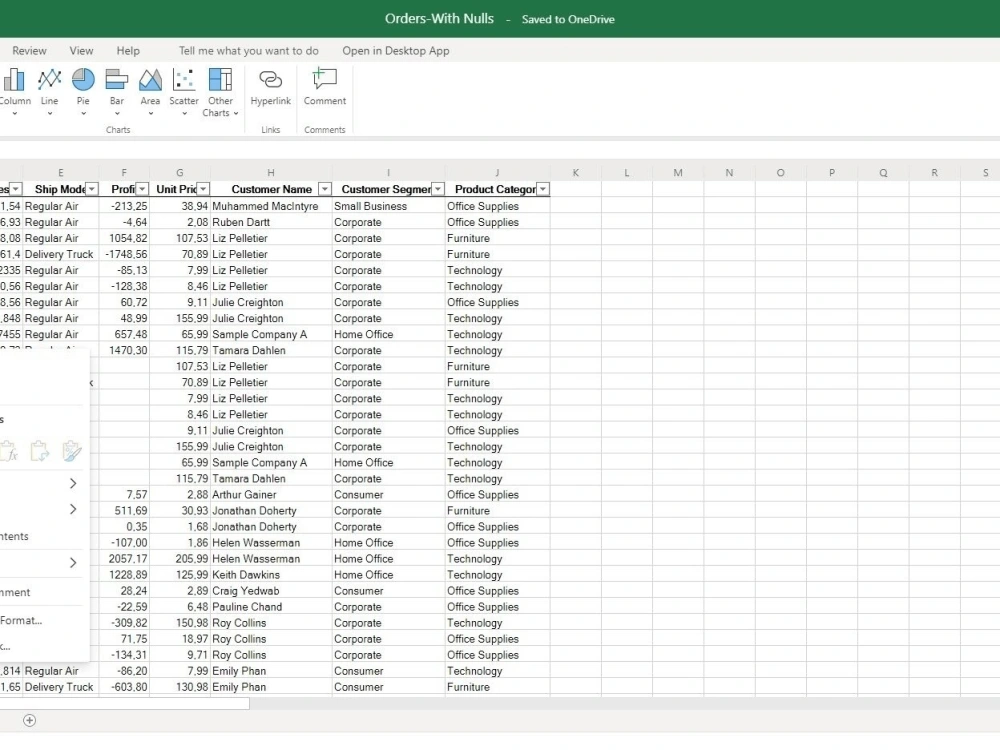Choose paste transpose option in context menu

pos(40,452)
